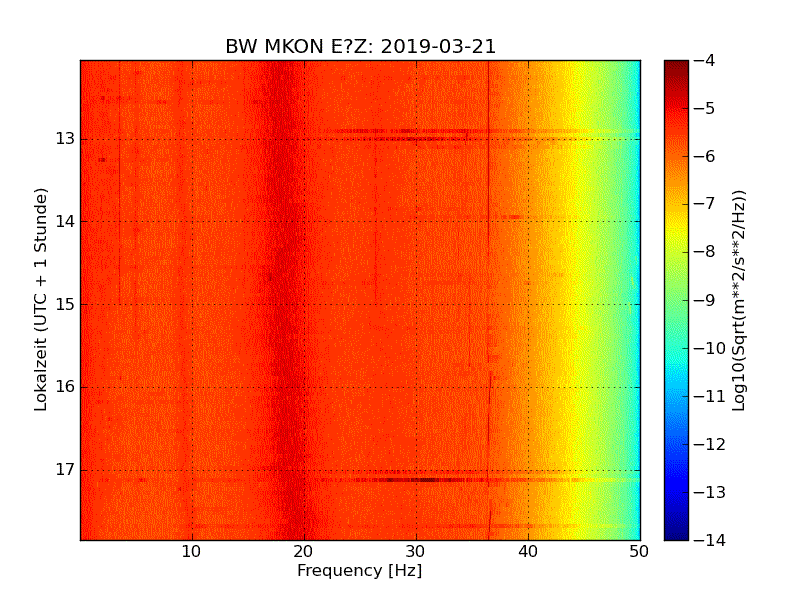Click the y-axis tick label 13
The image size is (800, 600).
(x=65, y=139)
